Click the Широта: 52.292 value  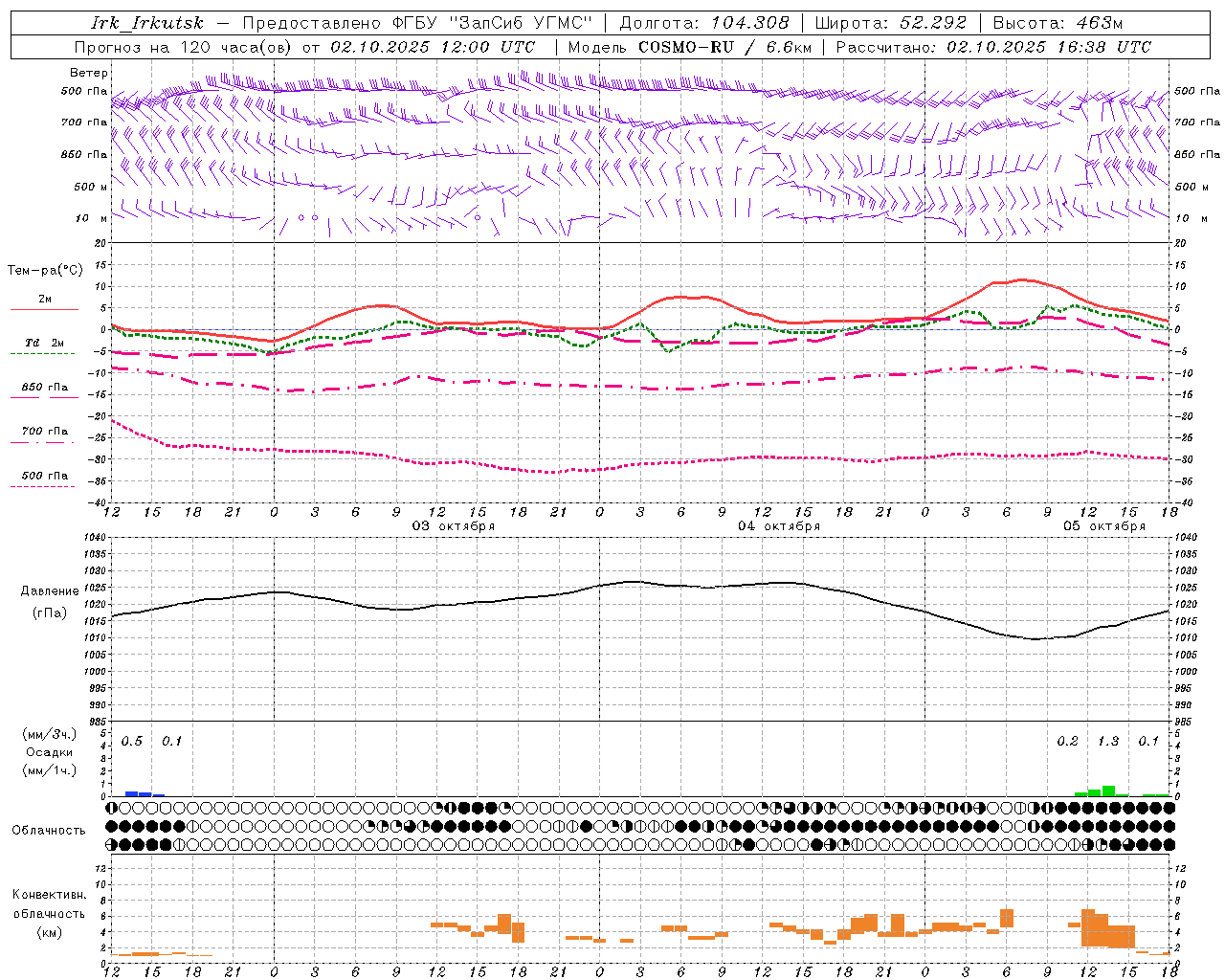[x=890, y=23]
